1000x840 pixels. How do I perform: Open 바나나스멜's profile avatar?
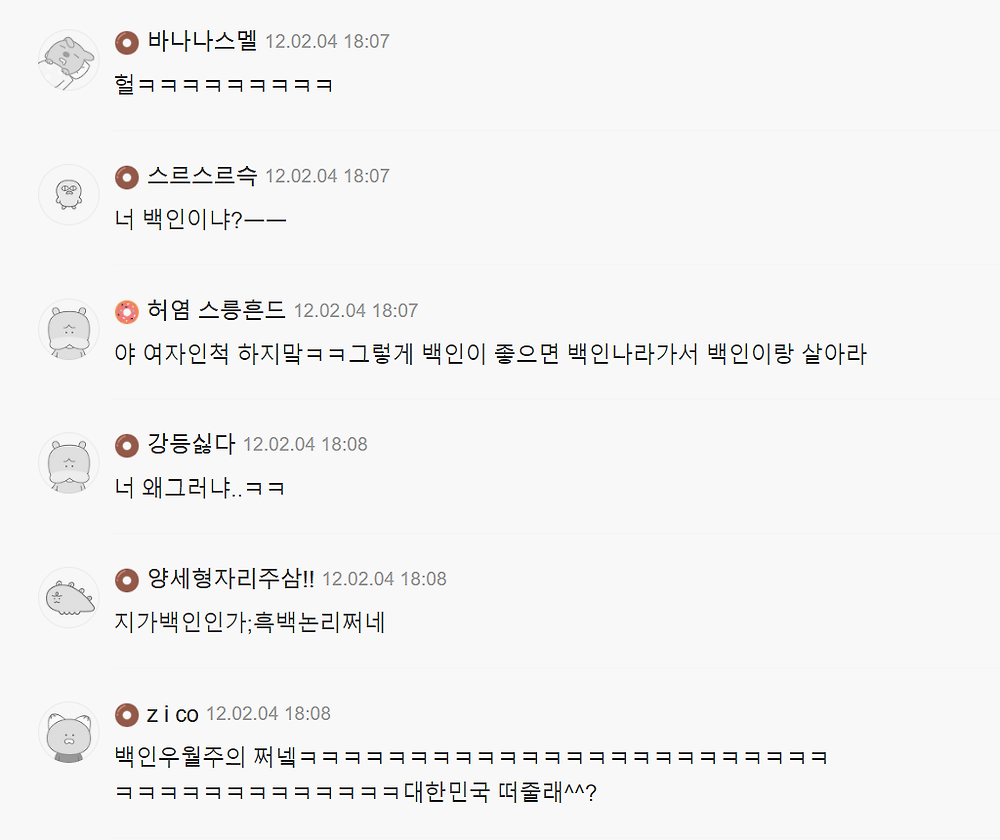click(x=69, y=60)
